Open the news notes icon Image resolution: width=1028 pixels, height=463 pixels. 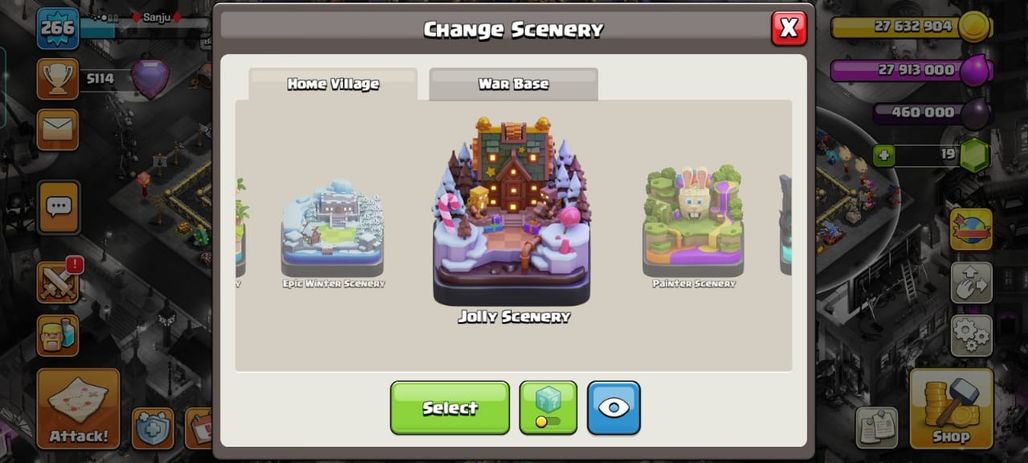(877, 428)
